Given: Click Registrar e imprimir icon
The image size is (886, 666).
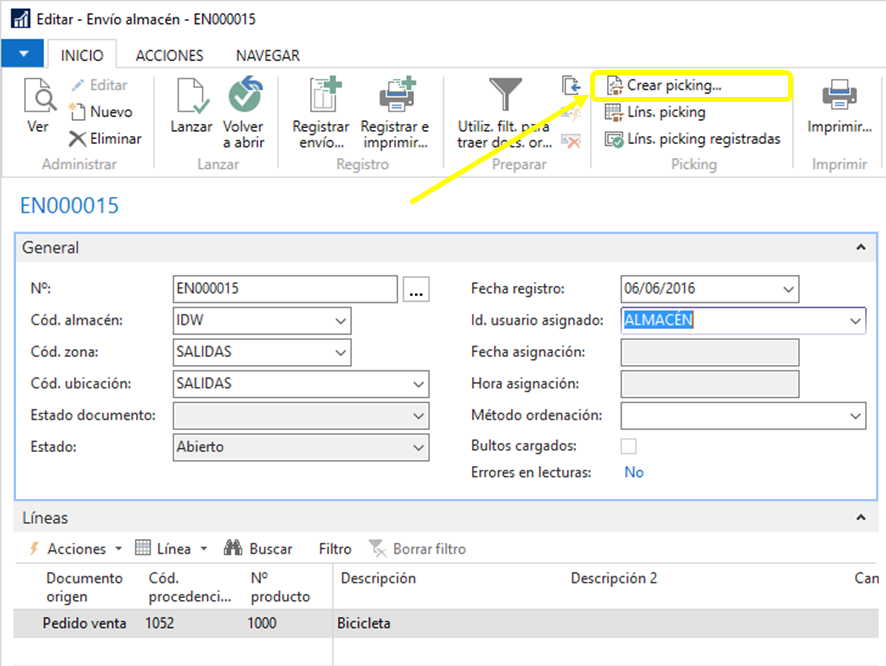Looking at the screenshot, I should [x=397, y=94].
